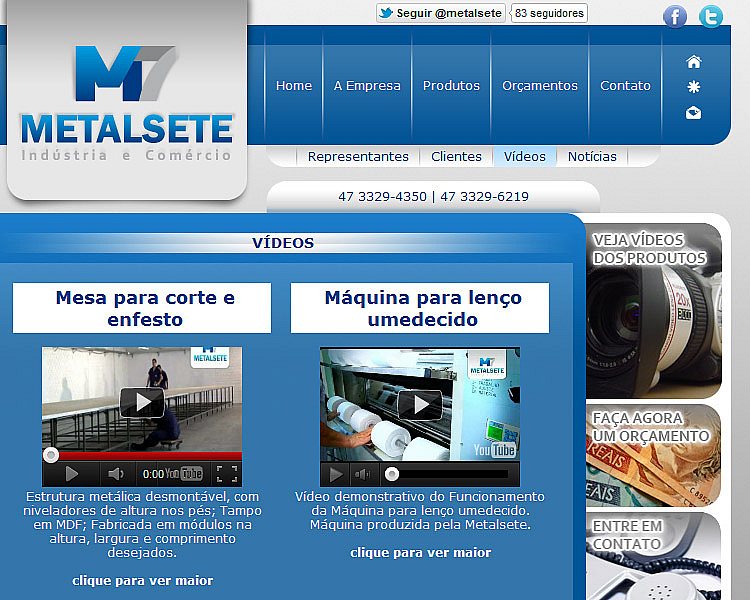
Task: Open the Entre em contato banner
Action: [x=653, y=556]
